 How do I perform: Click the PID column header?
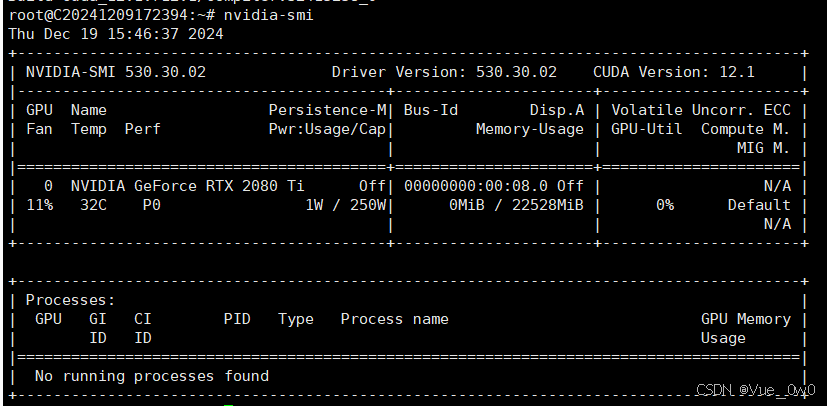[x=237, y=320]
